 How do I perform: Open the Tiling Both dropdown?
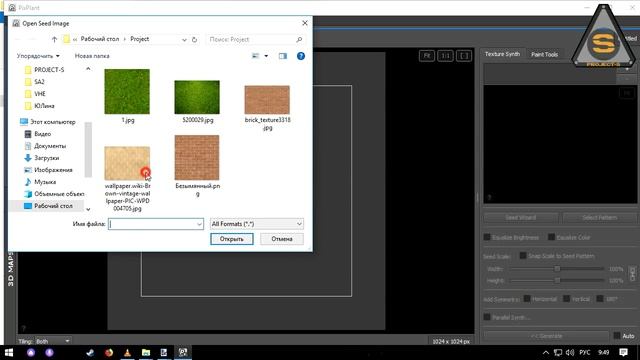[x=53, y=341]
